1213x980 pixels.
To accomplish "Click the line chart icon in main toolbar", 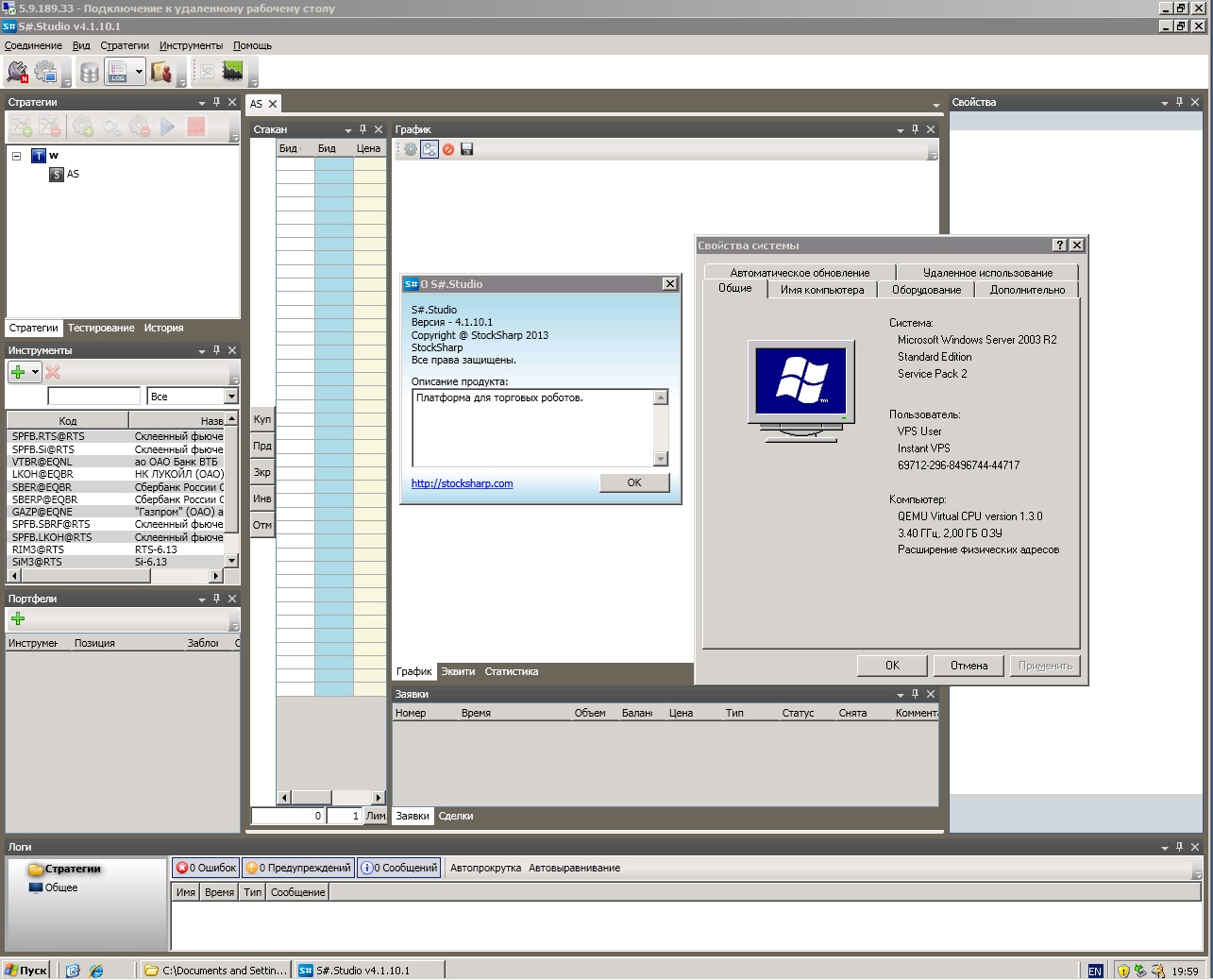I will [207, 72].
